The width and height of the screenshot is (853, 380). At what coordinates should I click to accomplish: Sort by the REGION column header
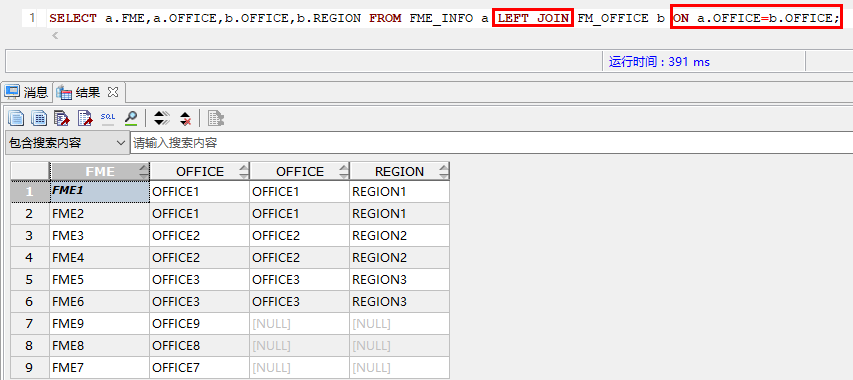(400, 171)
